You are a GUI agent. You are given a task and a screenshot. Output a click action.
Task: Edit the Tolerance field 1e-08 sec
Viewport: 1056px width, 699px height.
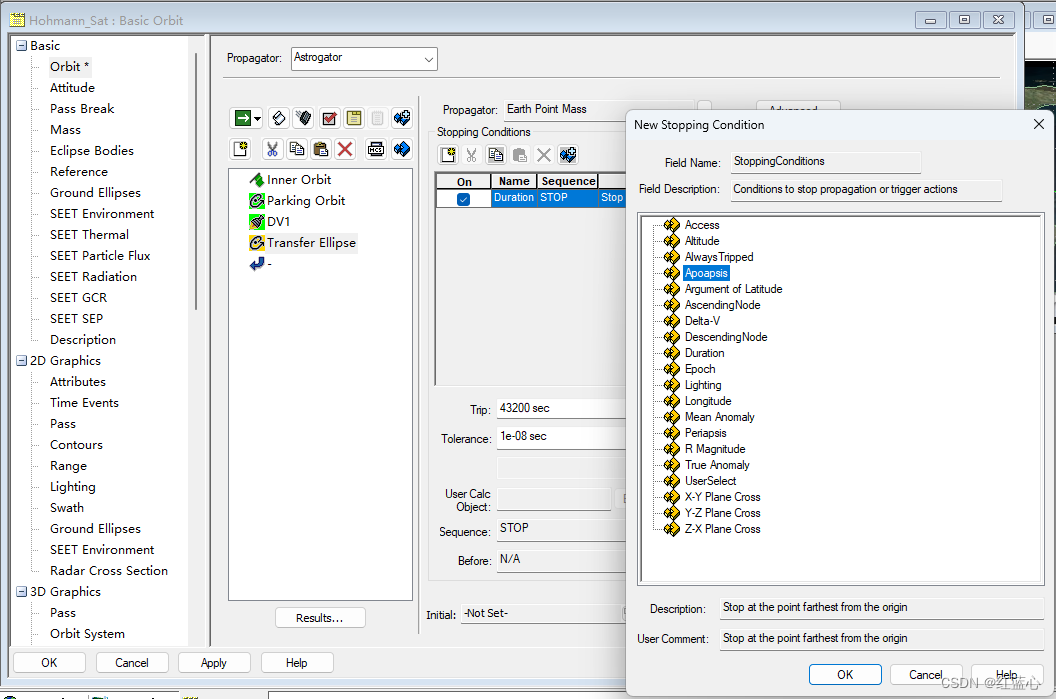coord(562,437)
